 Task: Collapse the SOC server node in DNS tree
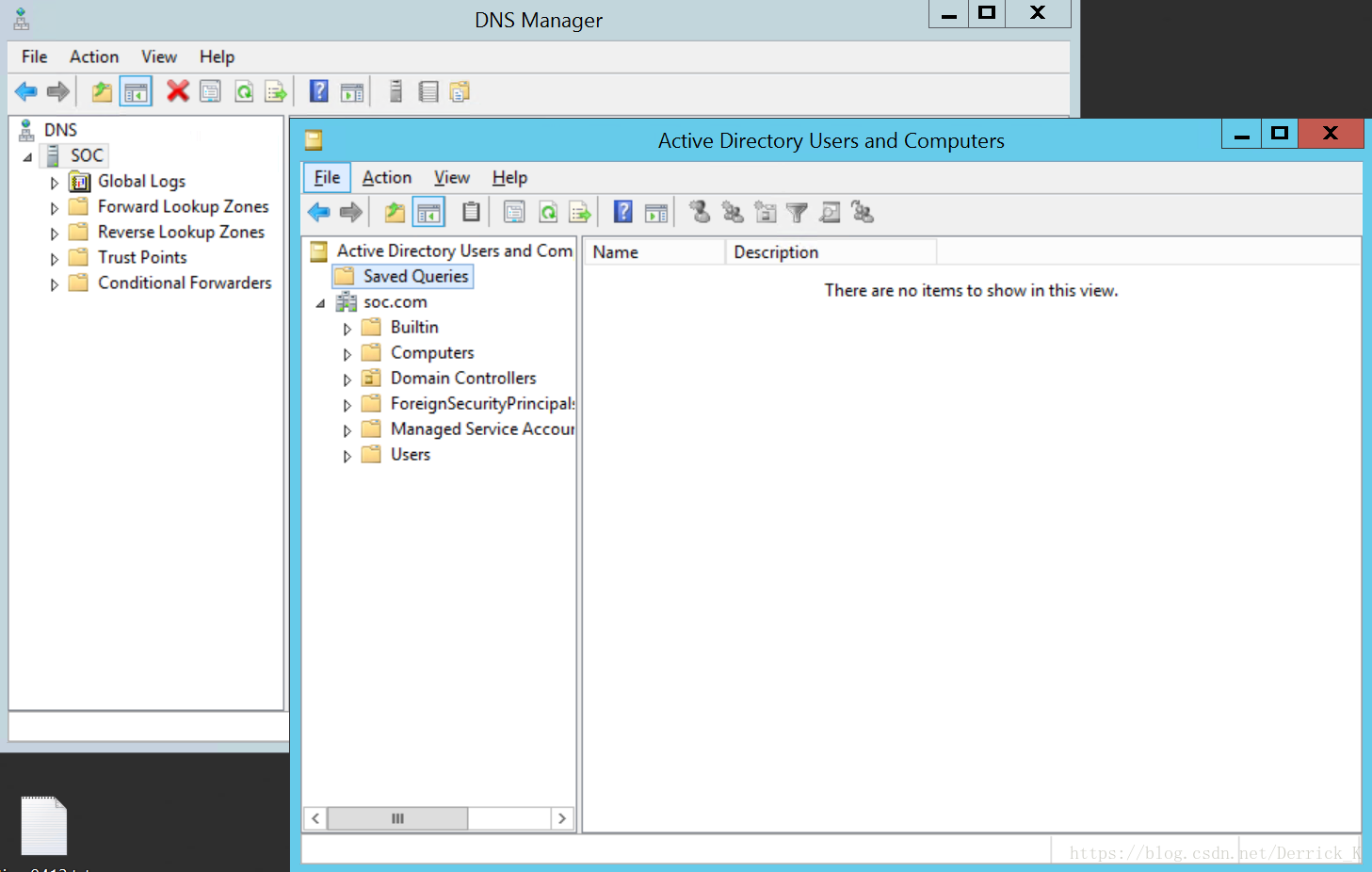point(27,157)
